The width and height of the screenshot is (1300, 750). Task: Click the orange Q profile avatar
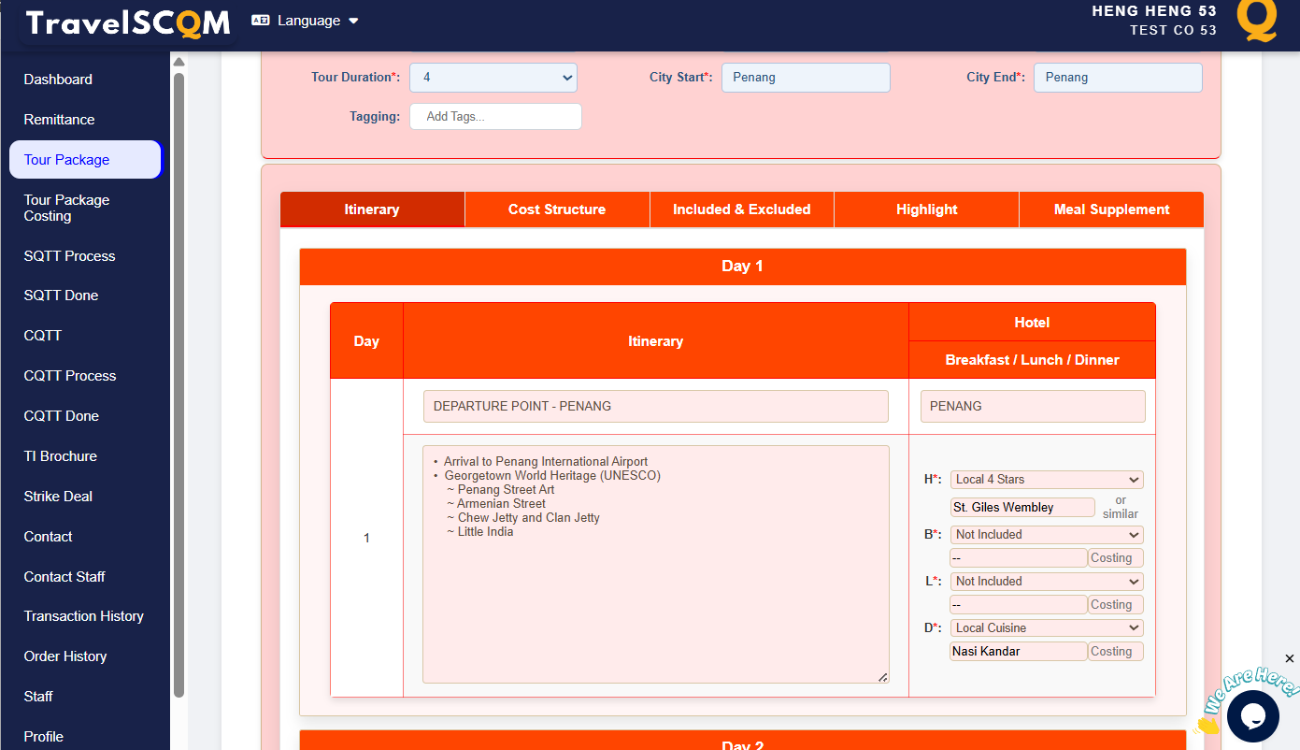(1256, 20)
